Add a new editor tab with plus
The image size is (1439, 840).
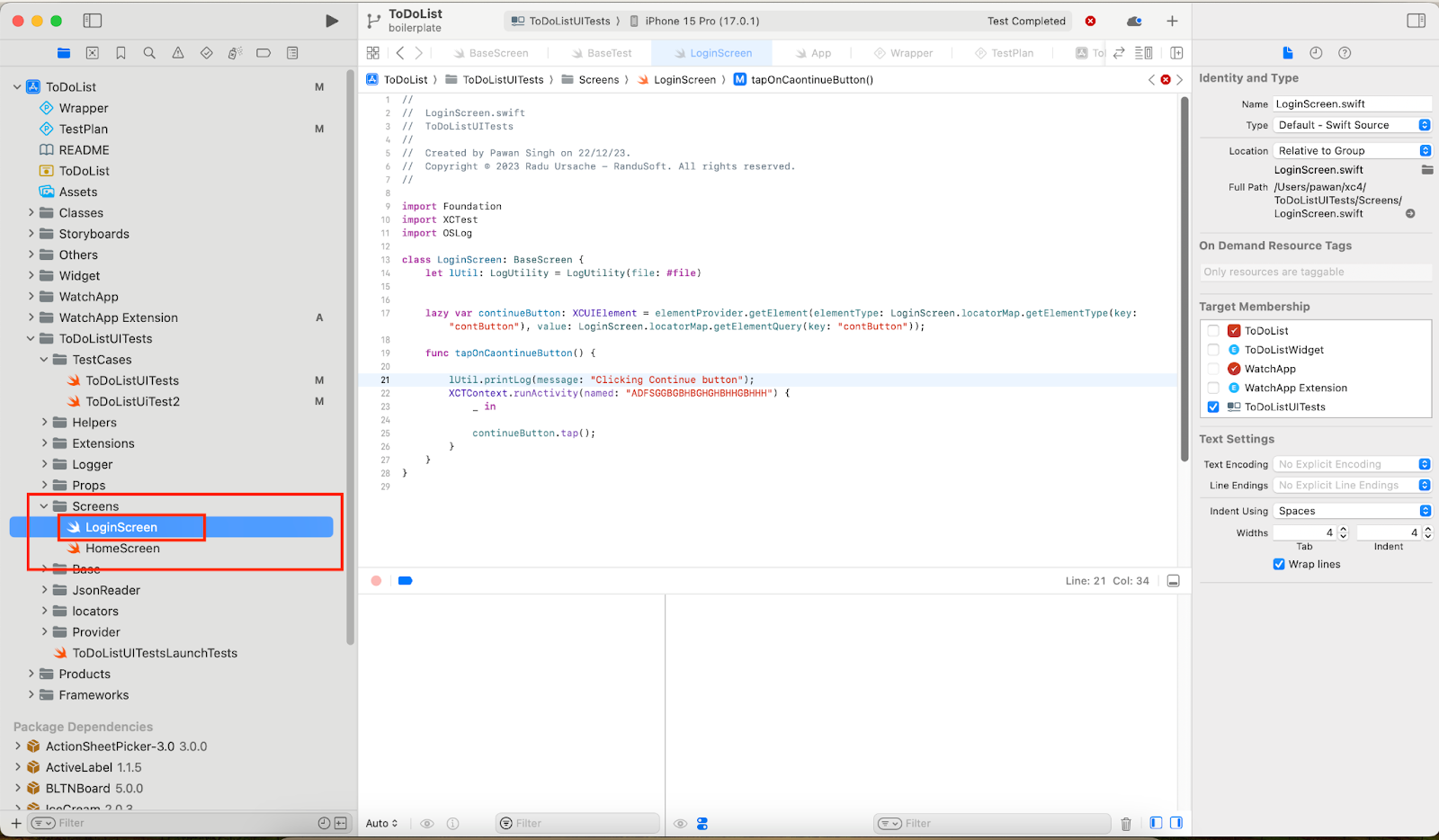click(1172, 21)
